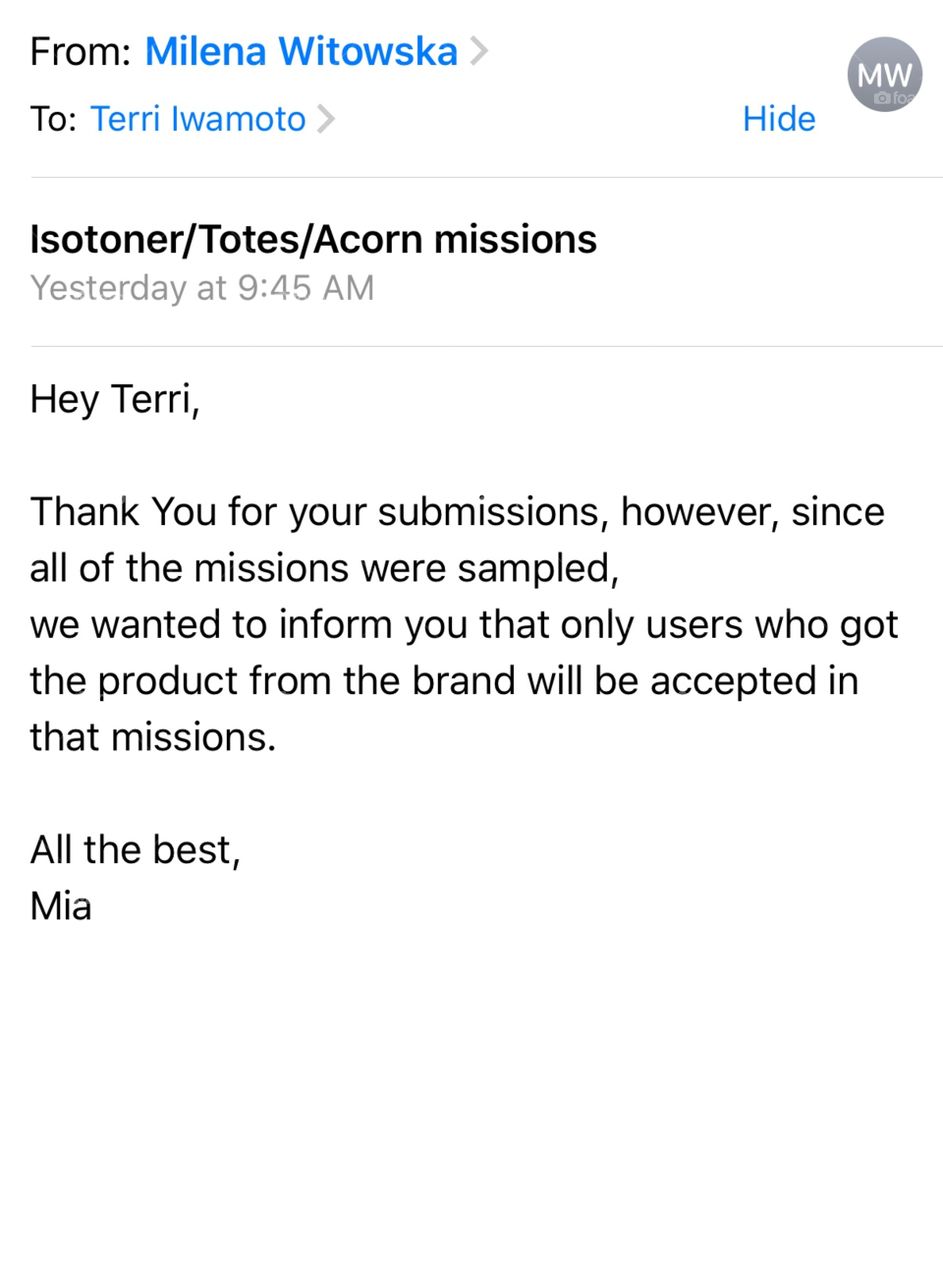Tap the closing line All the best
This screenshot has height=1280, width=943.
click(x=135, y=849)
